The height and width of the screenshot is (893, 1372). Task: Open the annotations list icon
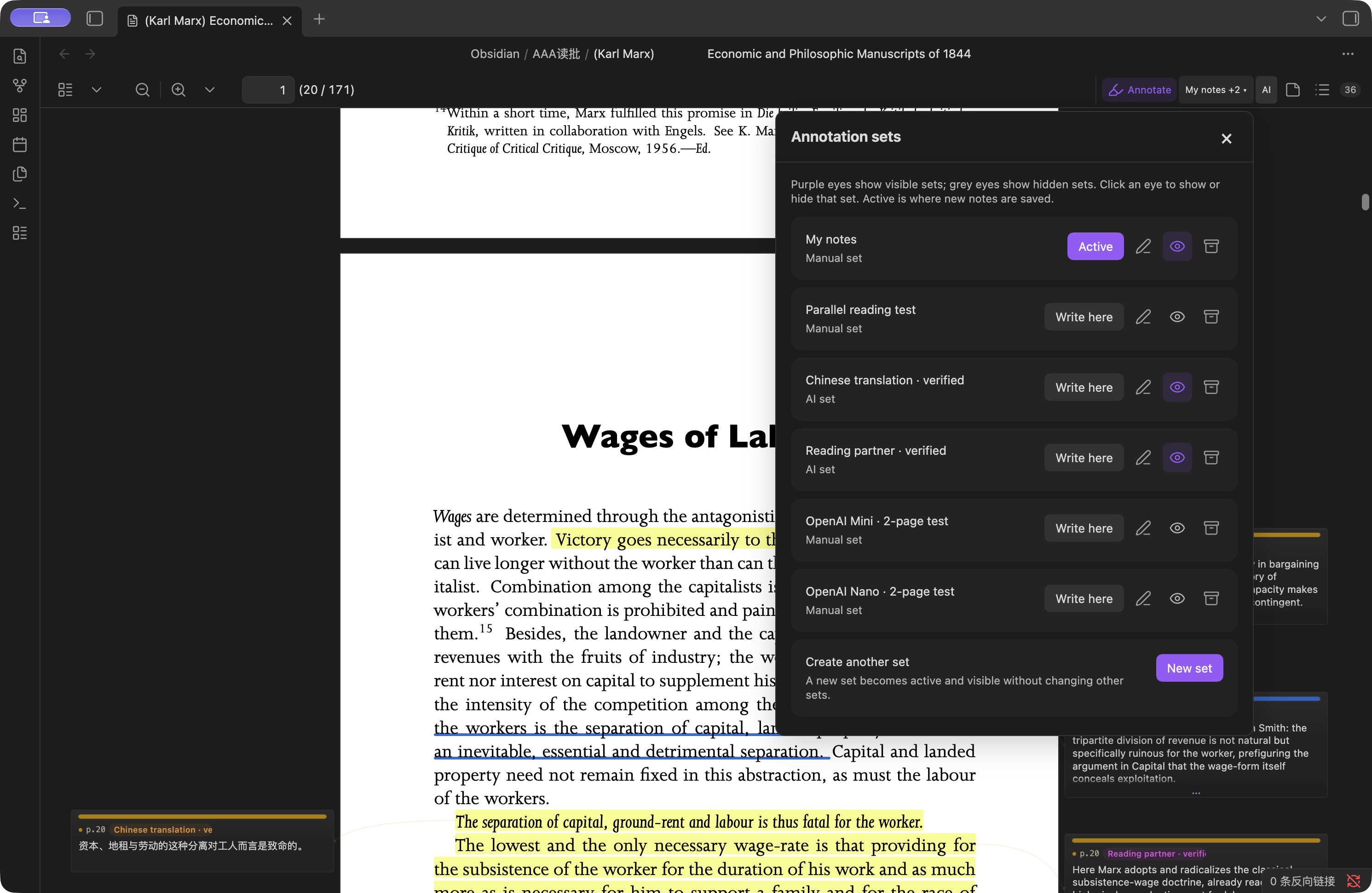click(x=1322, y=89)
